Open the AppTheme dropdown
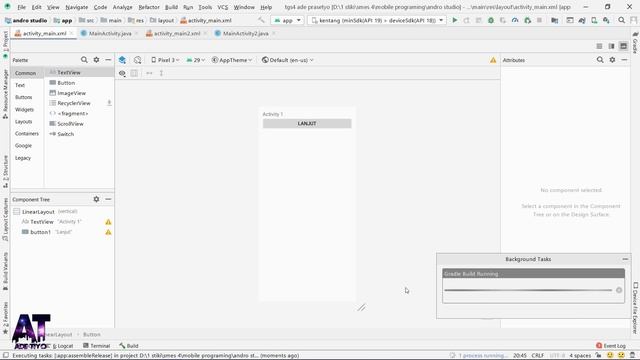This screenshot has width=640, height=360. 232,60
